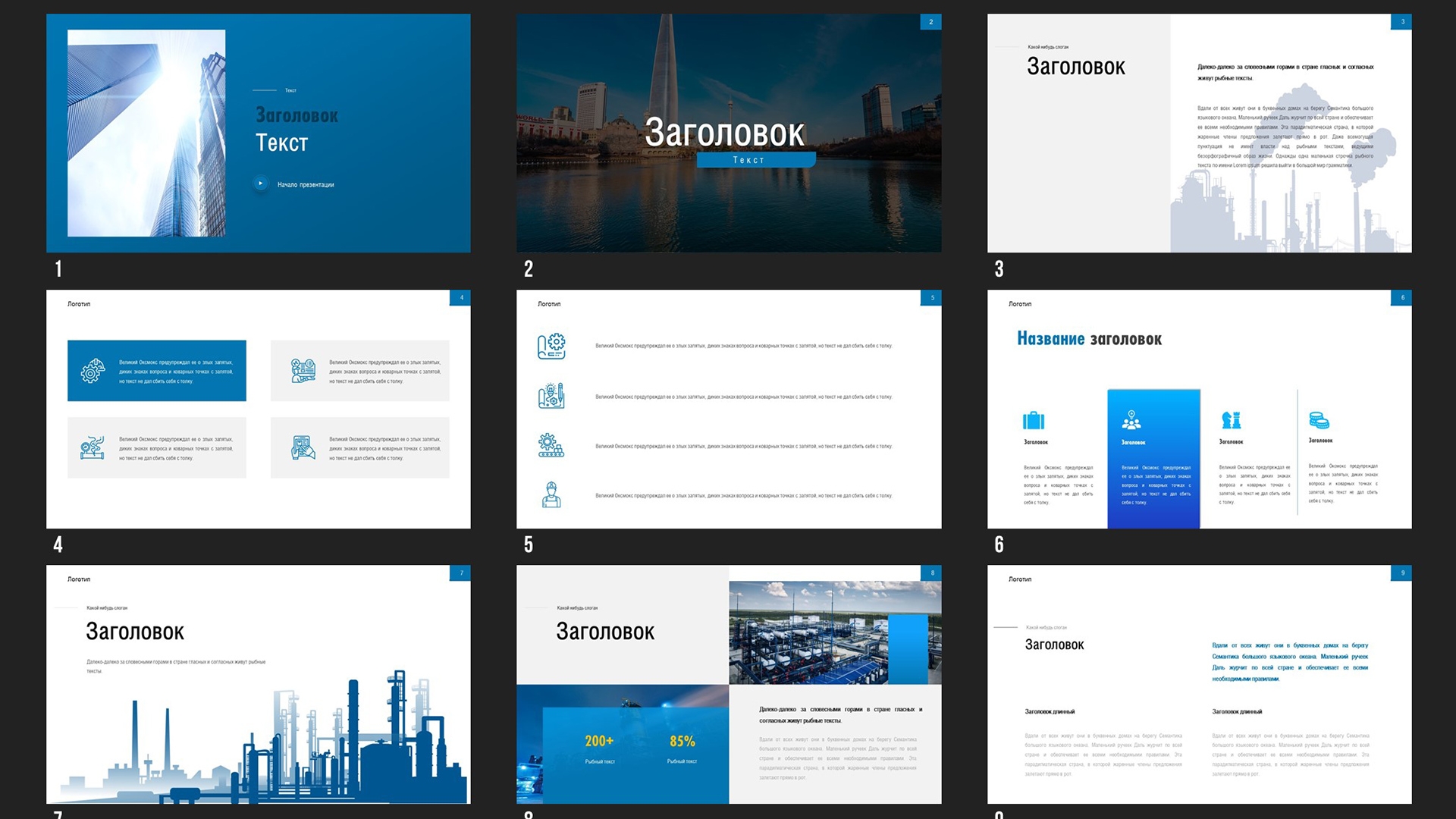Click 'Название заголовок' heading on slide 6
Image resolution: width=1456 pixels, height=819 pixels.
tap(1089, 339)
